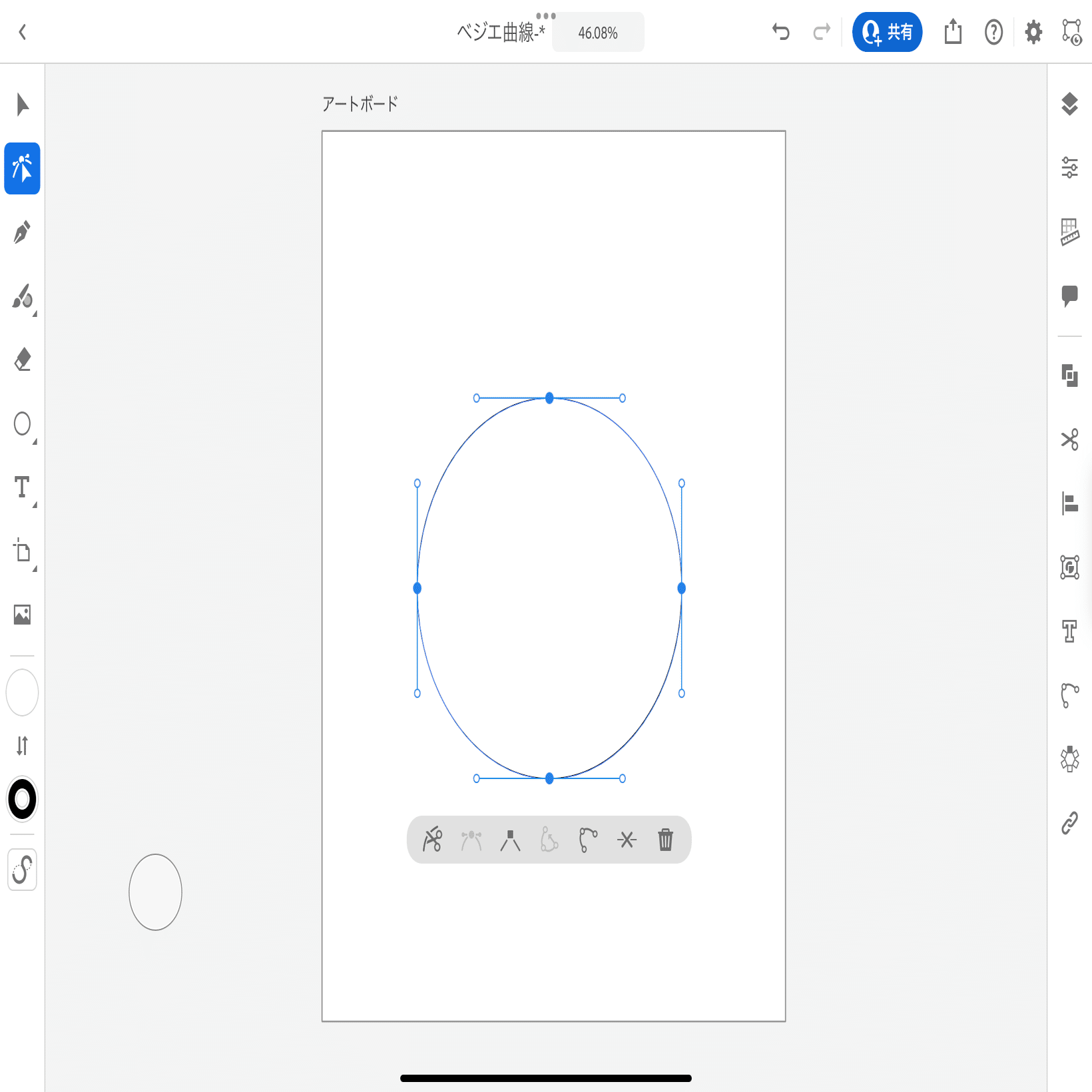Select the left anchor point of ellipse
This screenshot has width=1092, height=1092.
417,588
